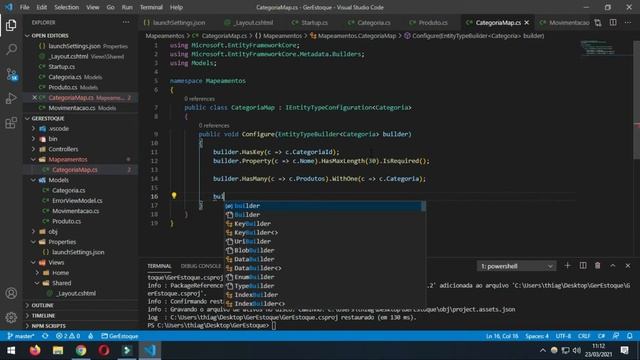Open Opera from the taskbar
This screenshot has width=640, height=360.
pos(104,350)
